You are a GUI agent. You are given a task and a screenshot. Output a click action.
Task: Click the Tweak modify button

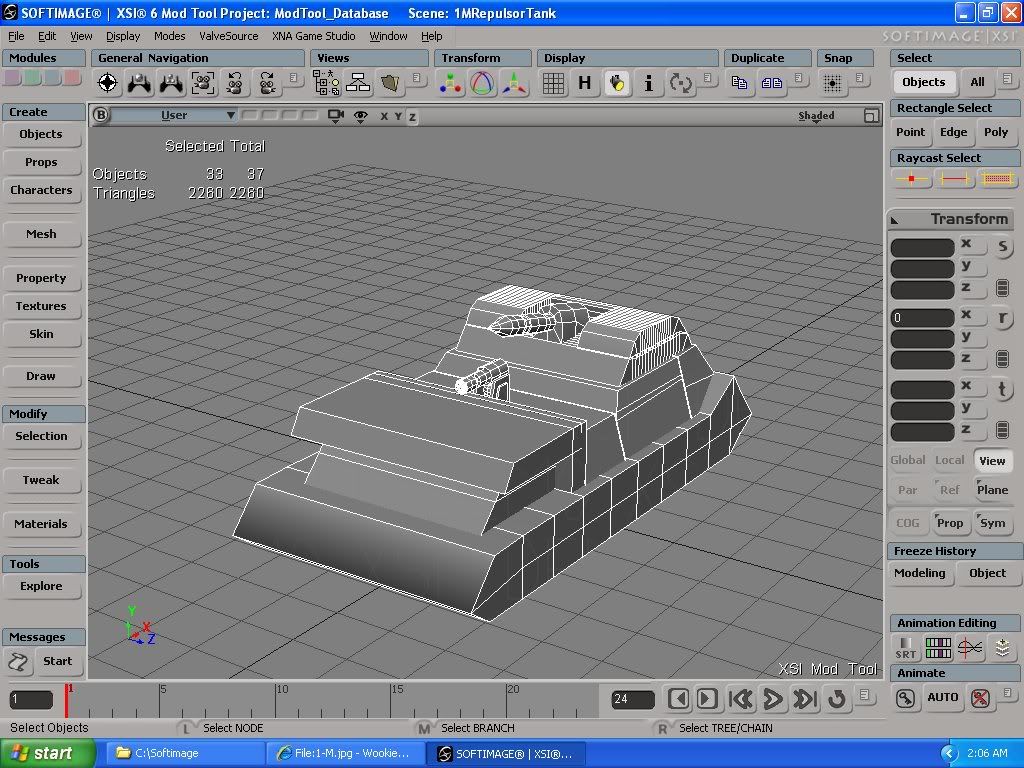click(x=41, y=480)
